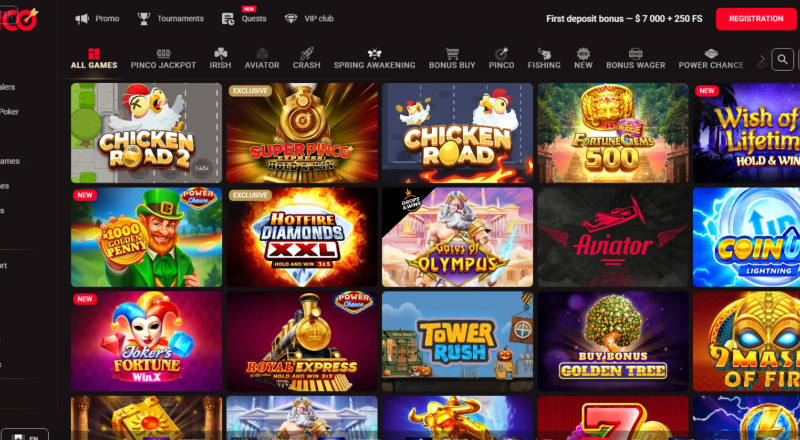Open the Quests link text

coord(254,19)
